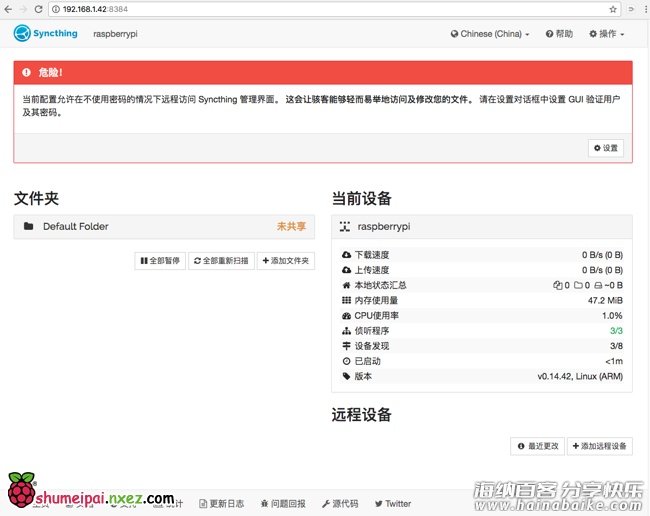Click the 侦听程序 sitemap icon

pyautogui.click(x=347, y=331)
